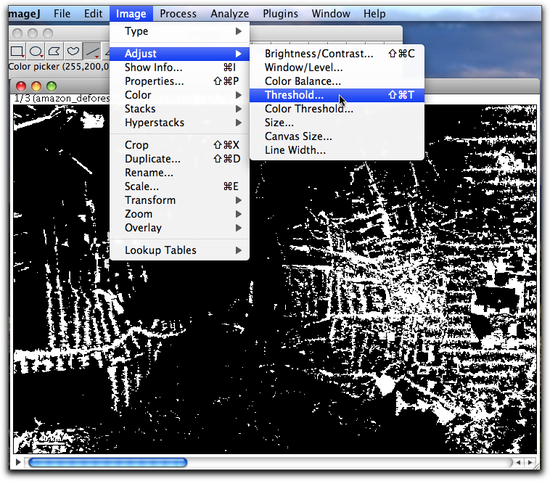The width and height of the screenshot is (550, 481).
Task: Choose Crop from Image menu
Action: coord(180,145)
